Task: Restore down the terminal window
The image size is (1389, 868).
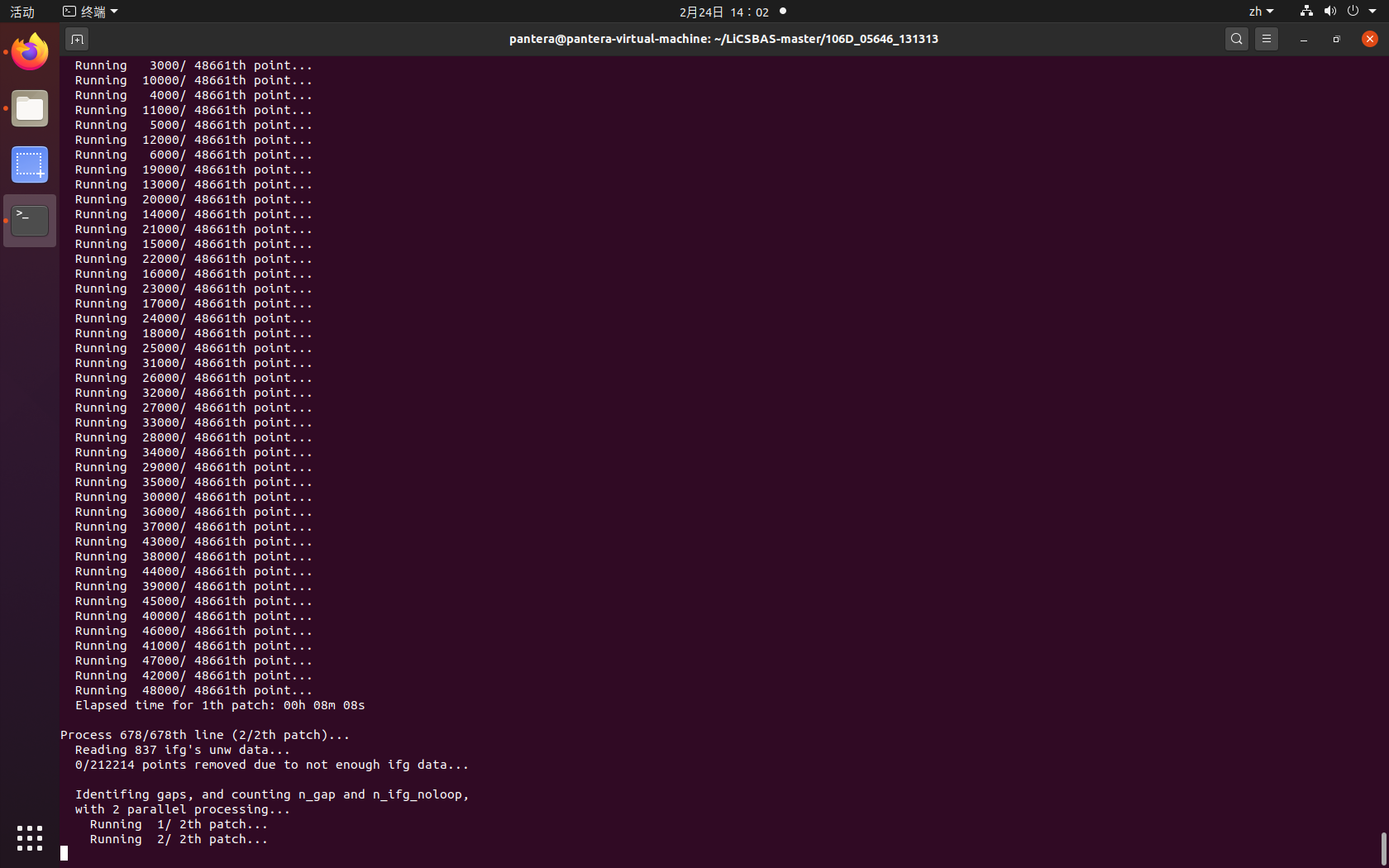Action: [x=1335, y=39]
